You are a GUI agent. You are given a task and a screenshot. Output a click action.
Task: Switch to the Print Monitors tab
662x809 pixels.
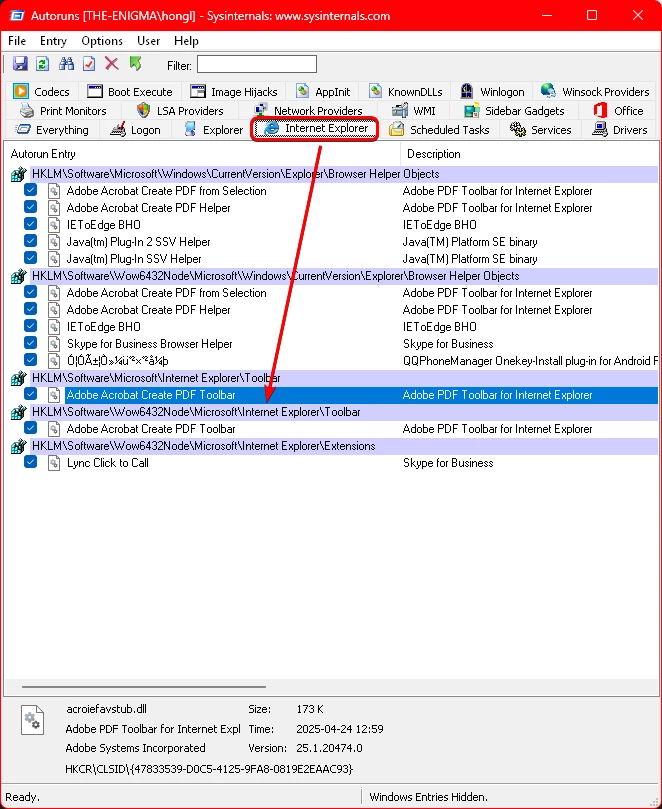pos(63,111)
